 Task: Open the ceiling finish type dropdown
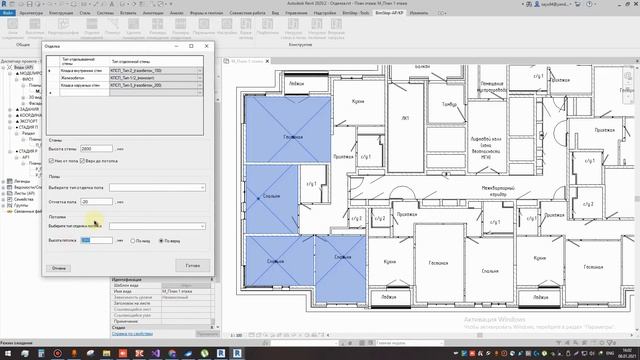pos(202,226)
